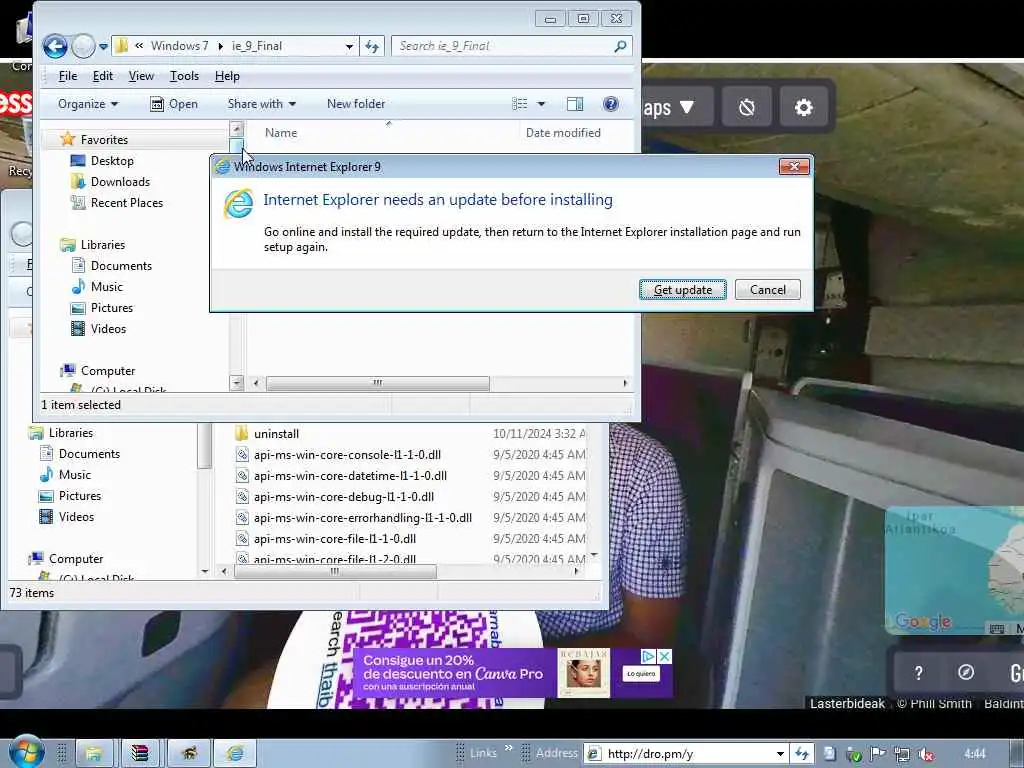Image resolution: width=1024 pixels, height=768 pixels.
Task: Click the compass icon on the map
Action: [966, 672]
